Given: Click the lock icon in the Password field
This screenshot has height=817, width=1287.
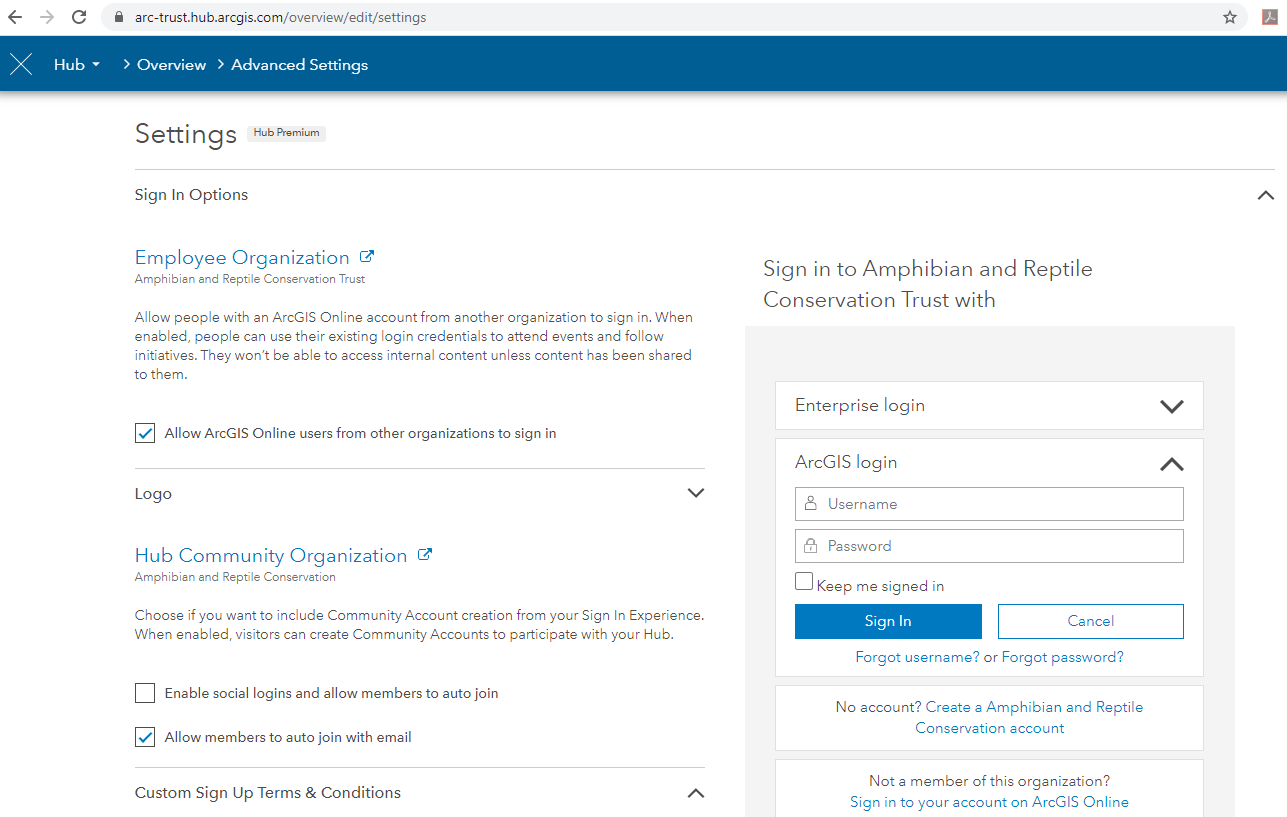Looking at the screenshot, I should [x=811, y=546].
